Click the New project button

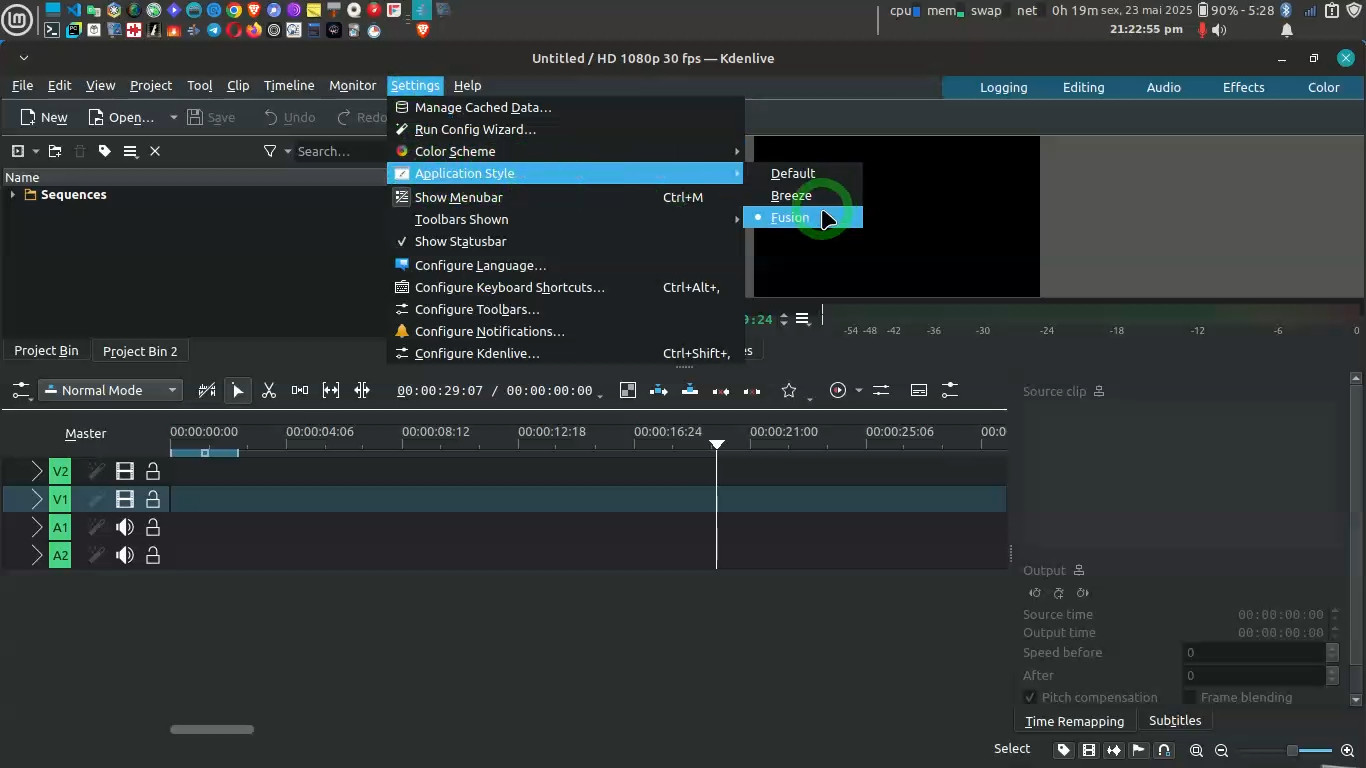(x=44, y=117)
